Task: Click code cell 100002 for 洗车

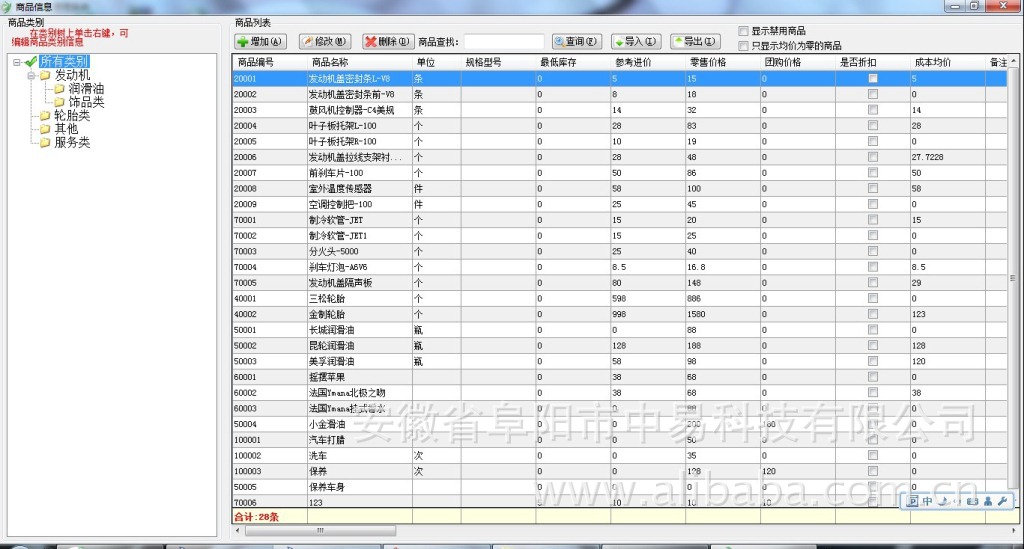Action: click(270, 456)
